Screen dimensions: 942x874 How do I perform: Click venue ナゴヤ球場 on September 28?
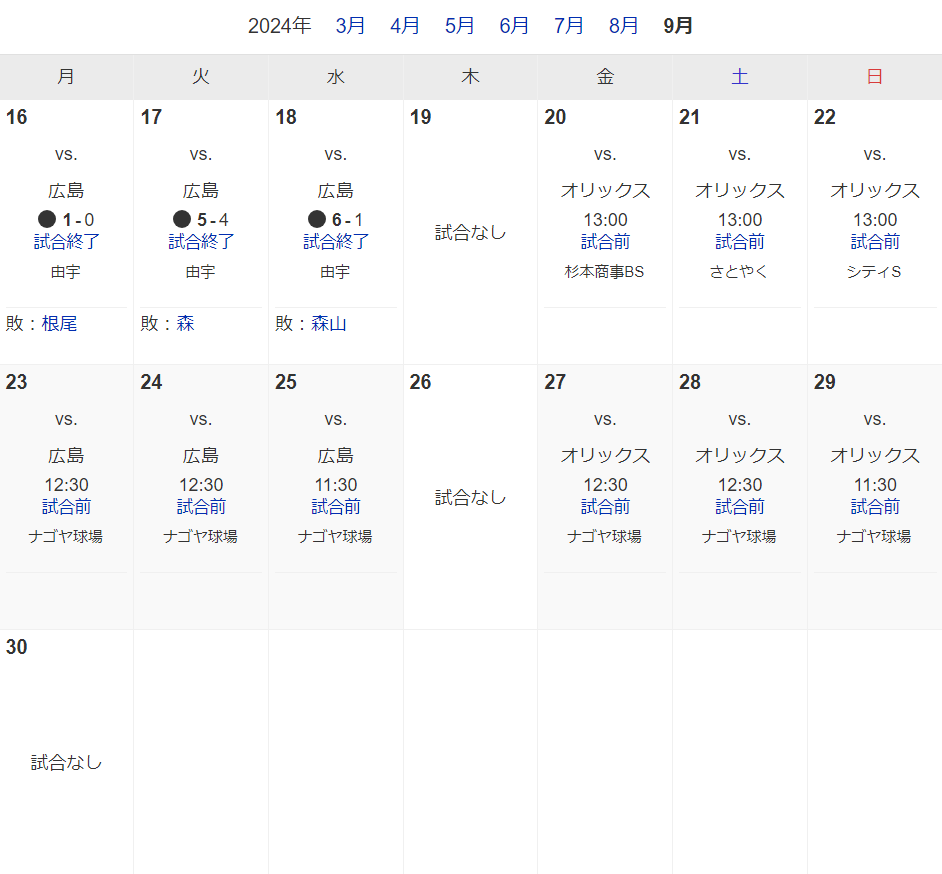pos(740,536)
